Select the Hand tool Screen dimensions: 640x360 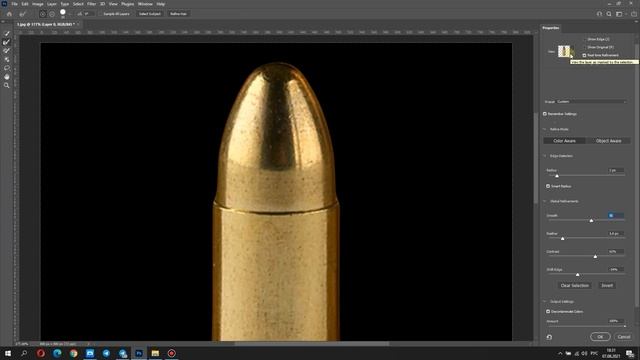7,77
